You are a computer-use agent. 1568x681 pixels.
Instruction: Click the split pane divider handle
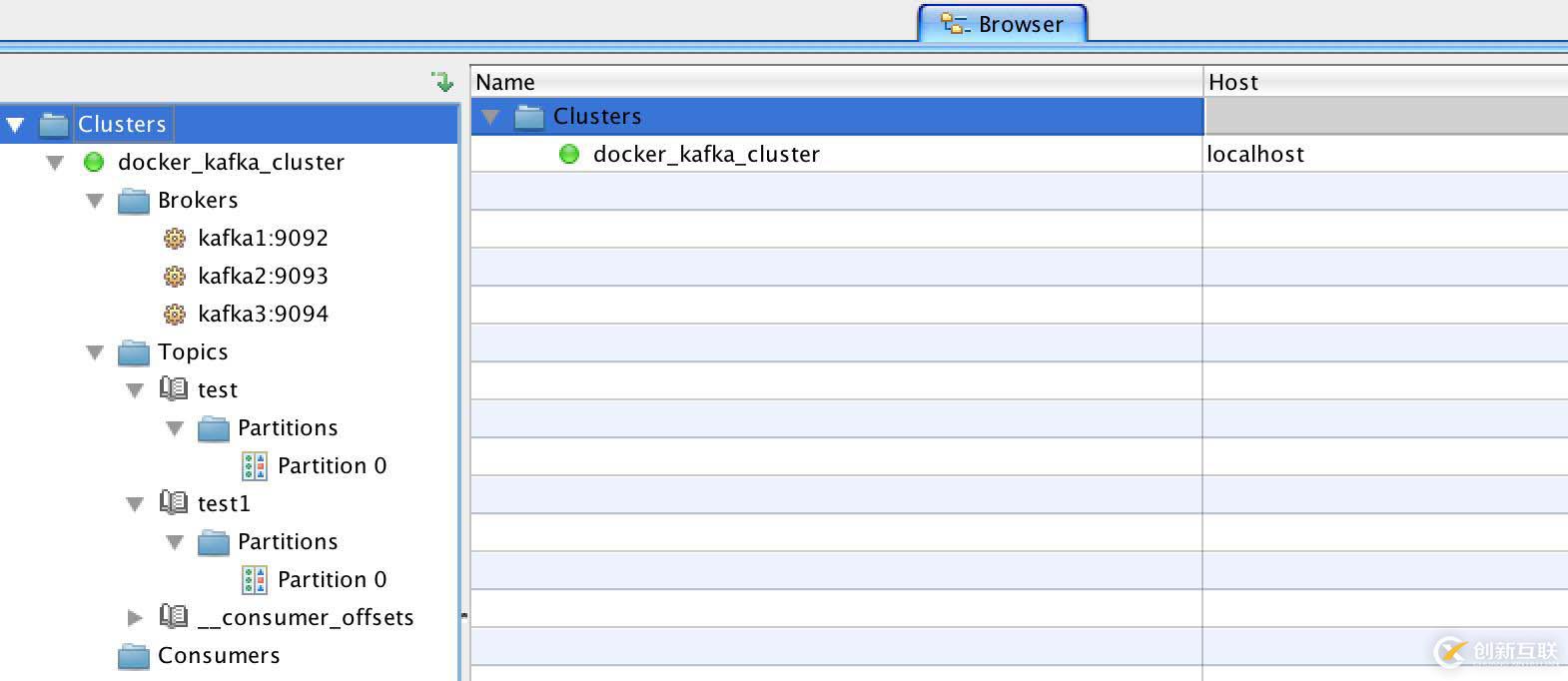(x=464, y=615)
